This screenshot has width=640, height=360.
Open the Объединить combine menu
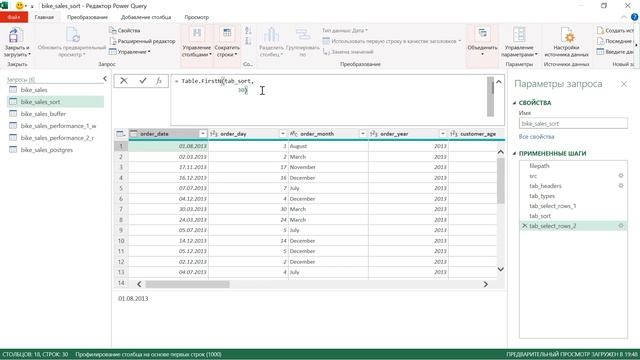(482, 42)
